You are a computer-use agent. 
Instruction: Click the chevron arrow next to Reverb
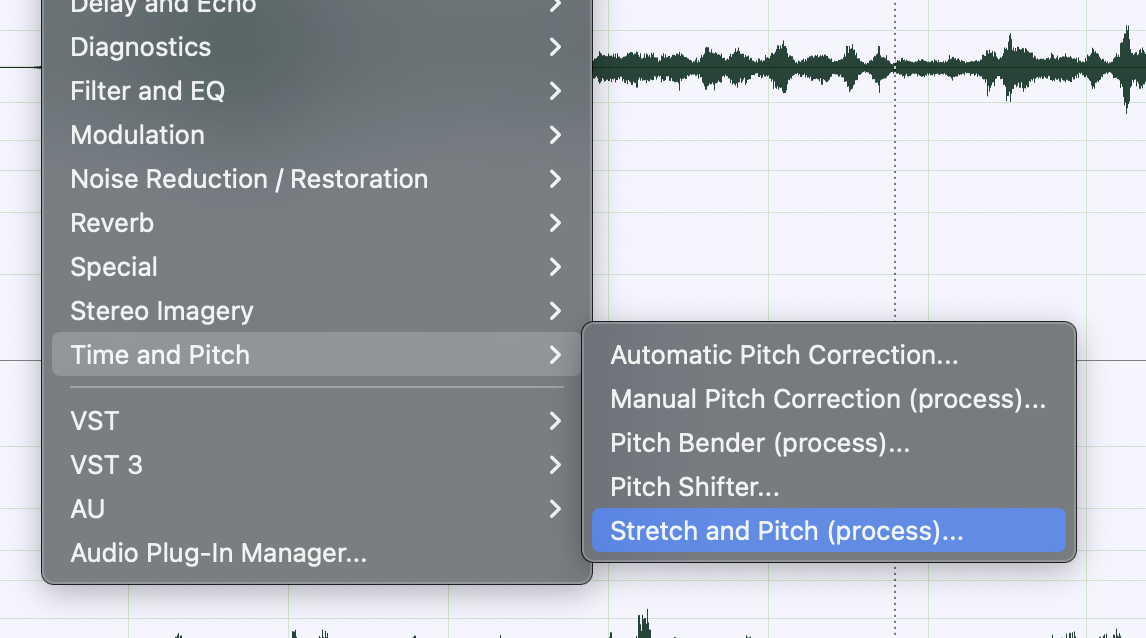[555, 223]
